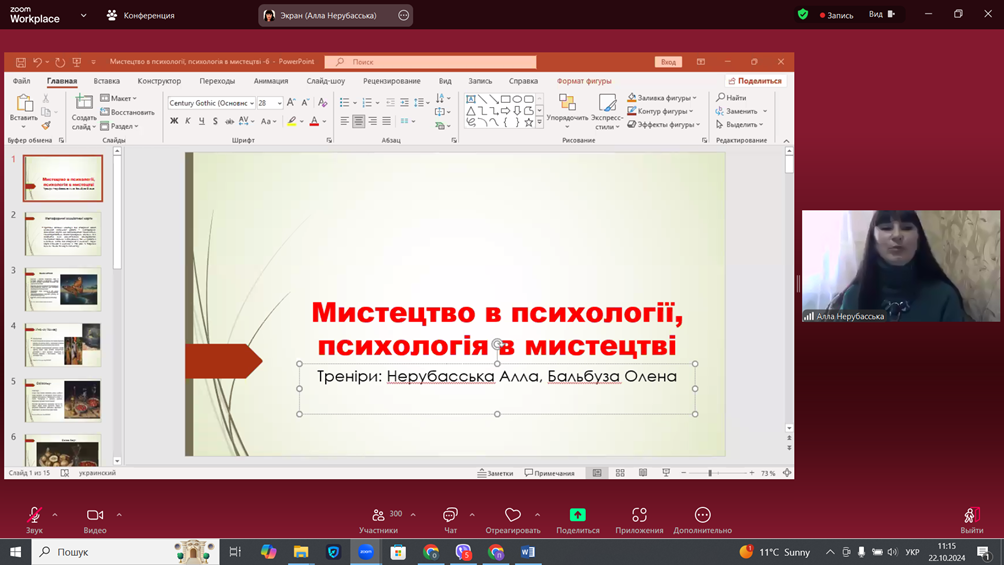
Task: Open the Приложения apps icon
Action: click(x=639, y=515)
